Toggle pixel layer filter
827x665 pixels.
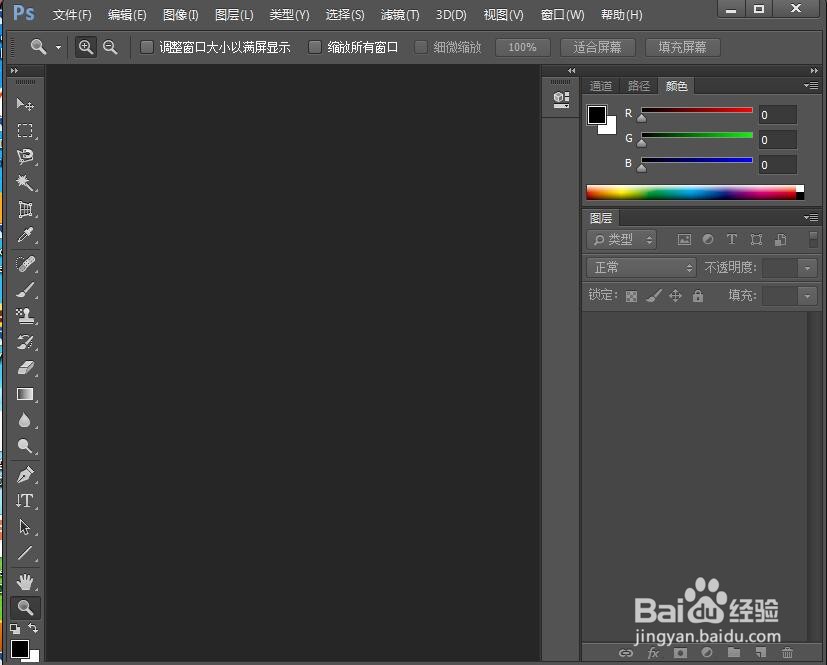pos(684,240)
